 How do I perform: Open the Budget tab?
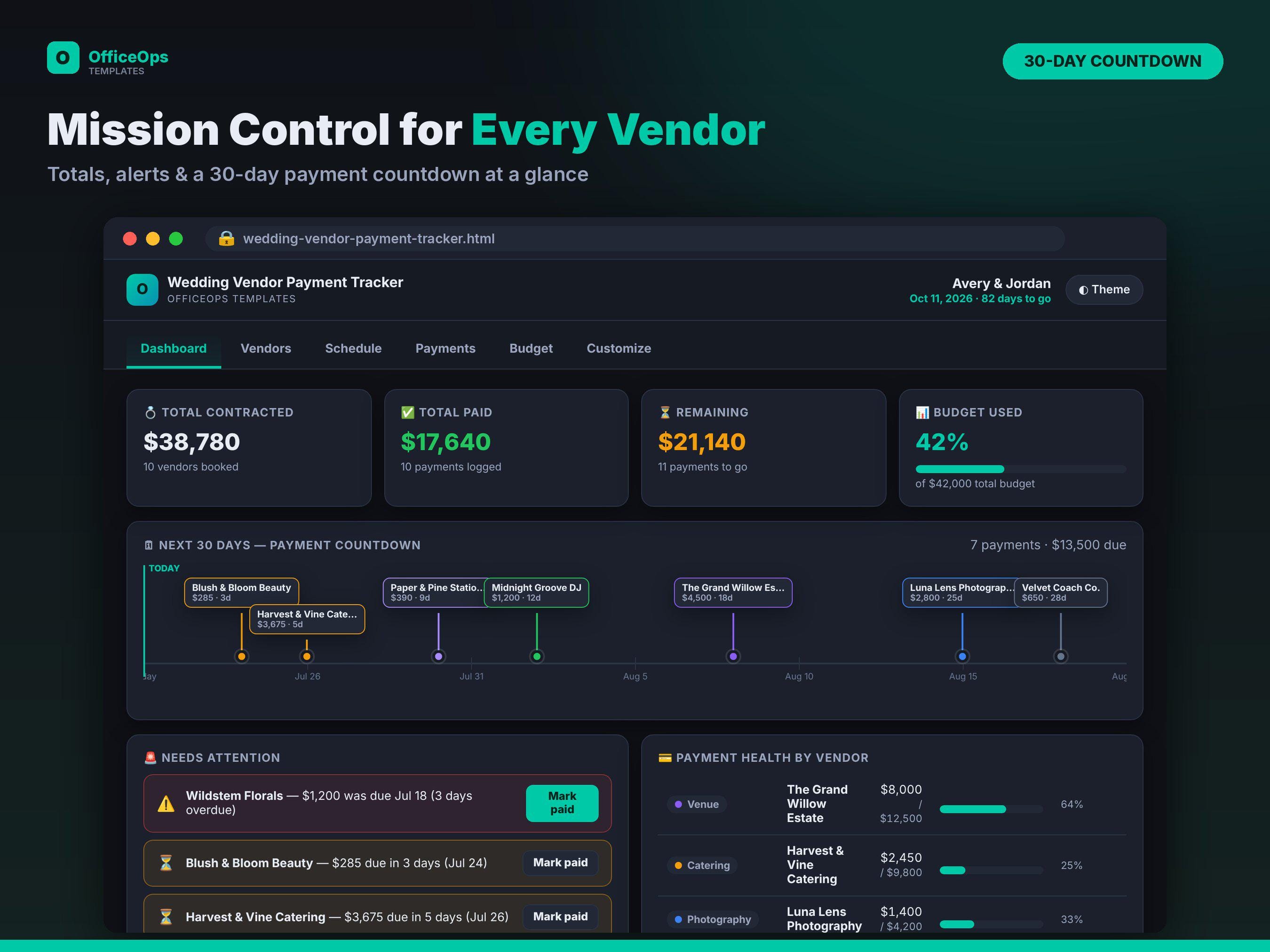(x=531, y=348)
